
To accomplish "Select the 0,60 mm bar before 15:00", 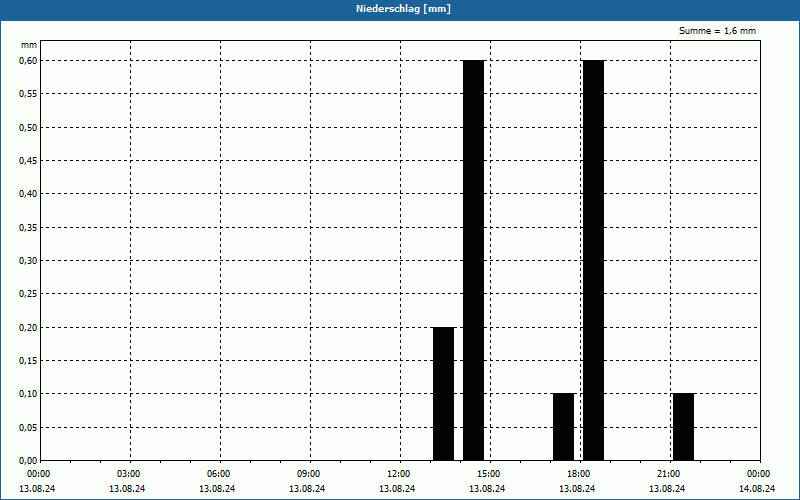I will click(x=473, y=260).
